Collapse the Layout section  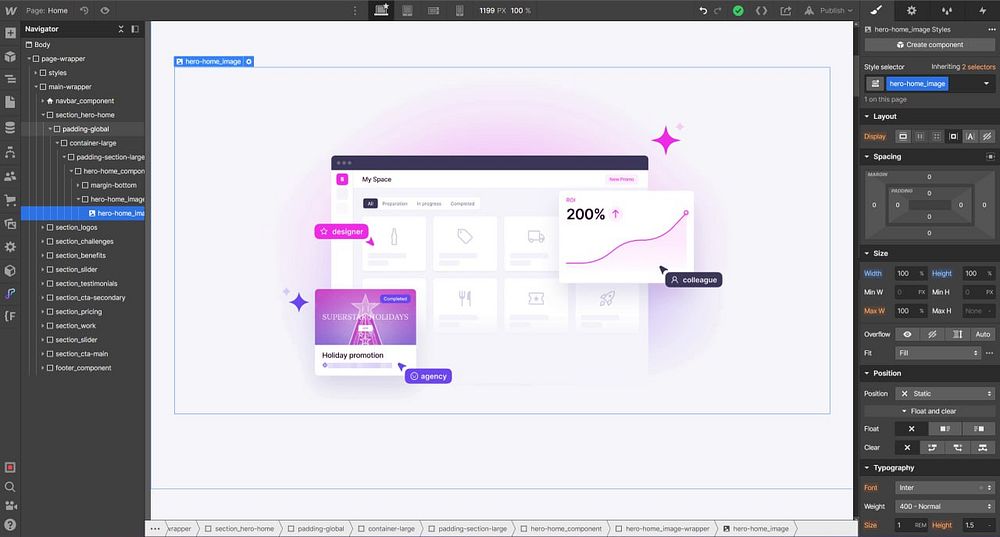(867, 117)
